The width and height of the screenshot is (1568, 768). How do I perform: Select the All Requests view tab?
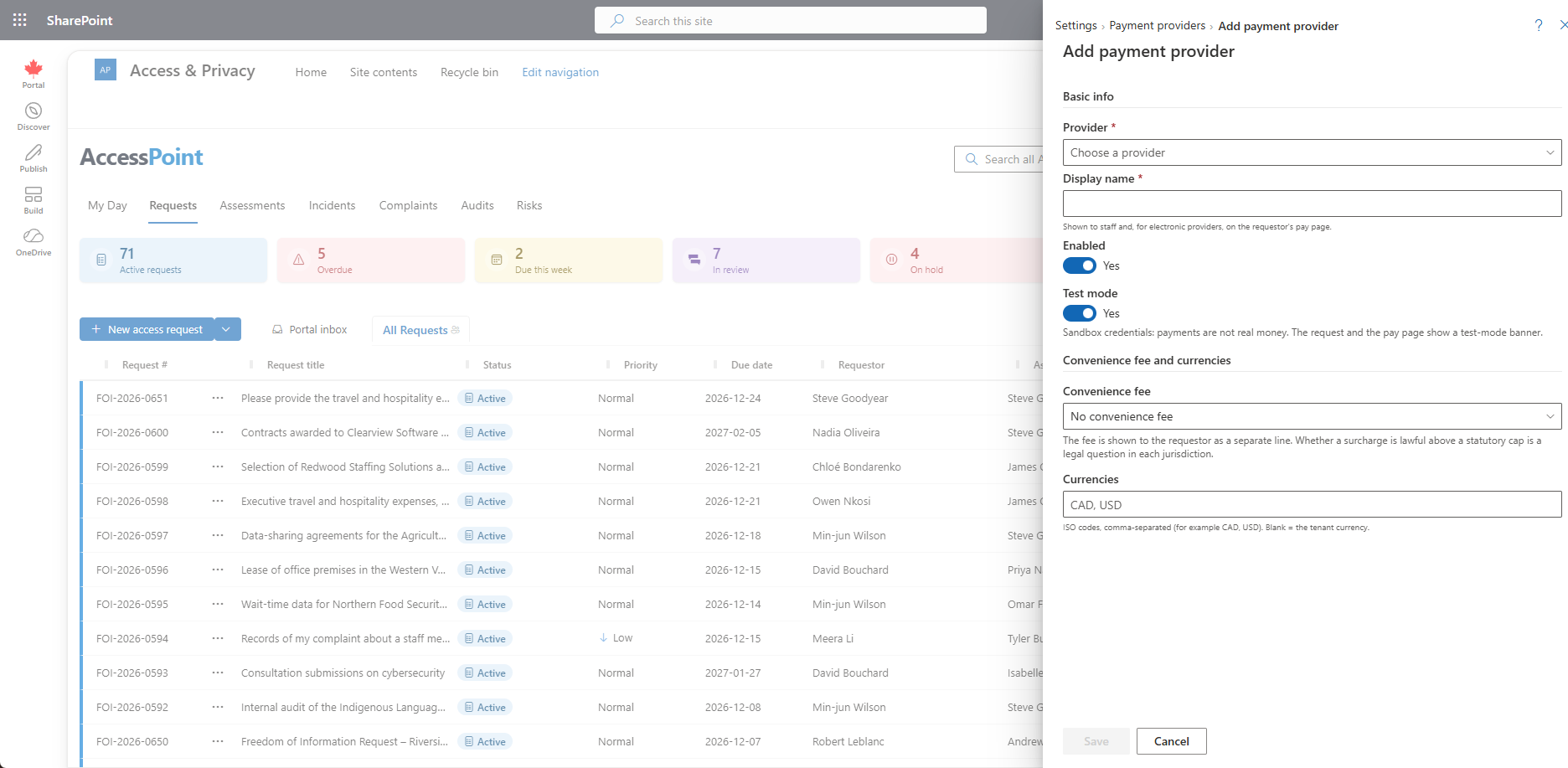[x=420, y=330]
